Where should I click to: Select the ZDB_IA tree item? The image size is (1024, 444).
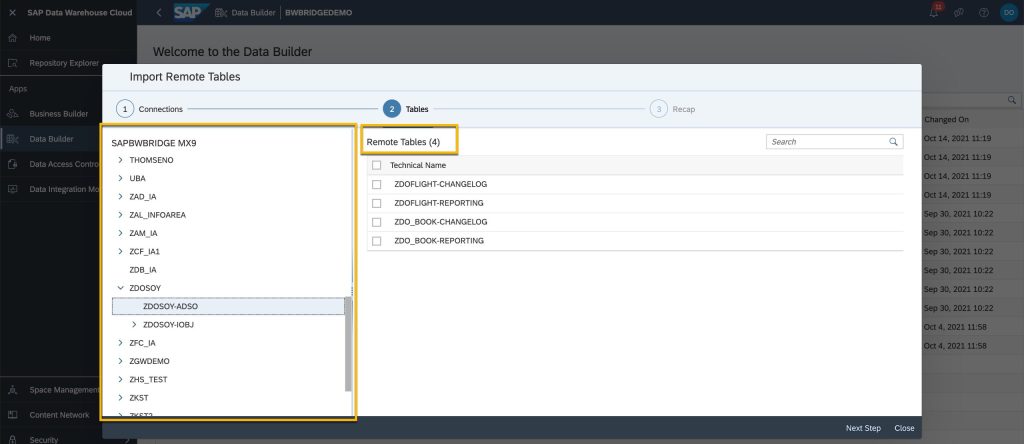coord(143,270)
